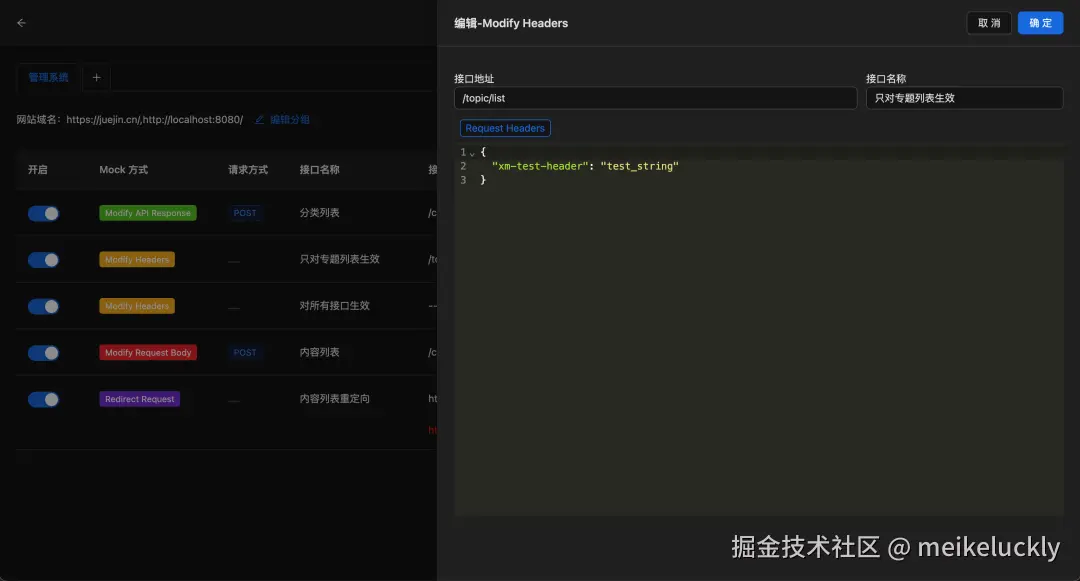The height and width of the screenshot is (581, 1080).
Task: Toggle the 只对专题列表生效 row switch
Action: coord(43,260)
